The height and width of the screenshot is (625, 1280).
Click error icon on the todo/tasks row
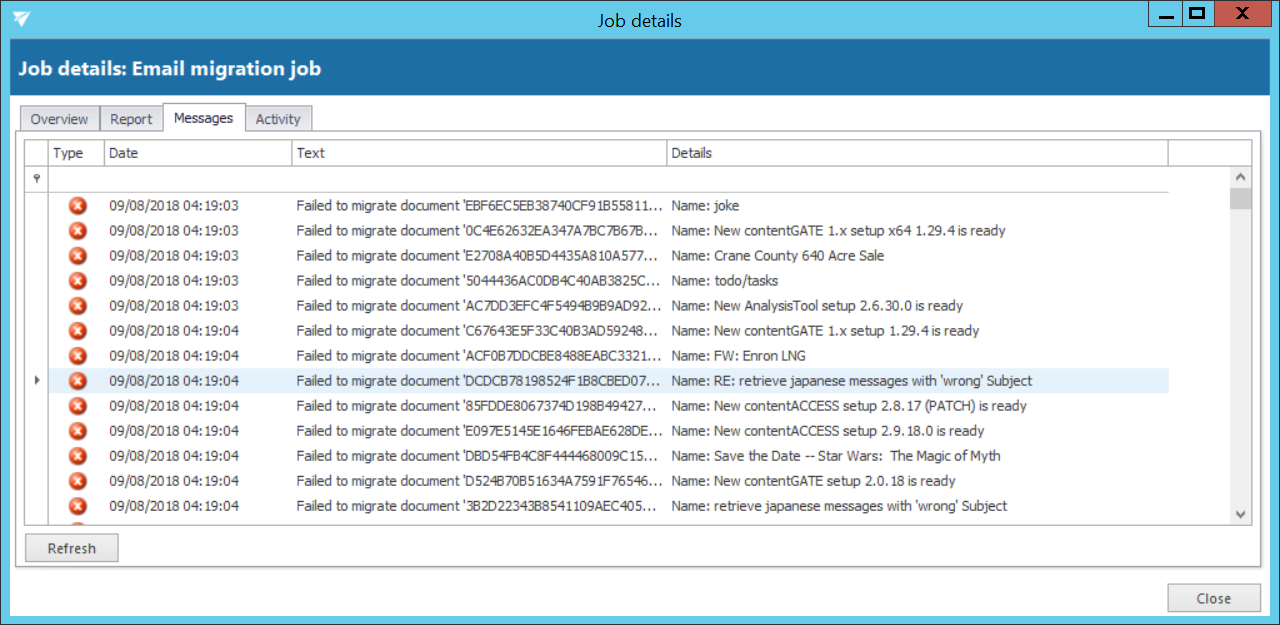click(77, 281)
